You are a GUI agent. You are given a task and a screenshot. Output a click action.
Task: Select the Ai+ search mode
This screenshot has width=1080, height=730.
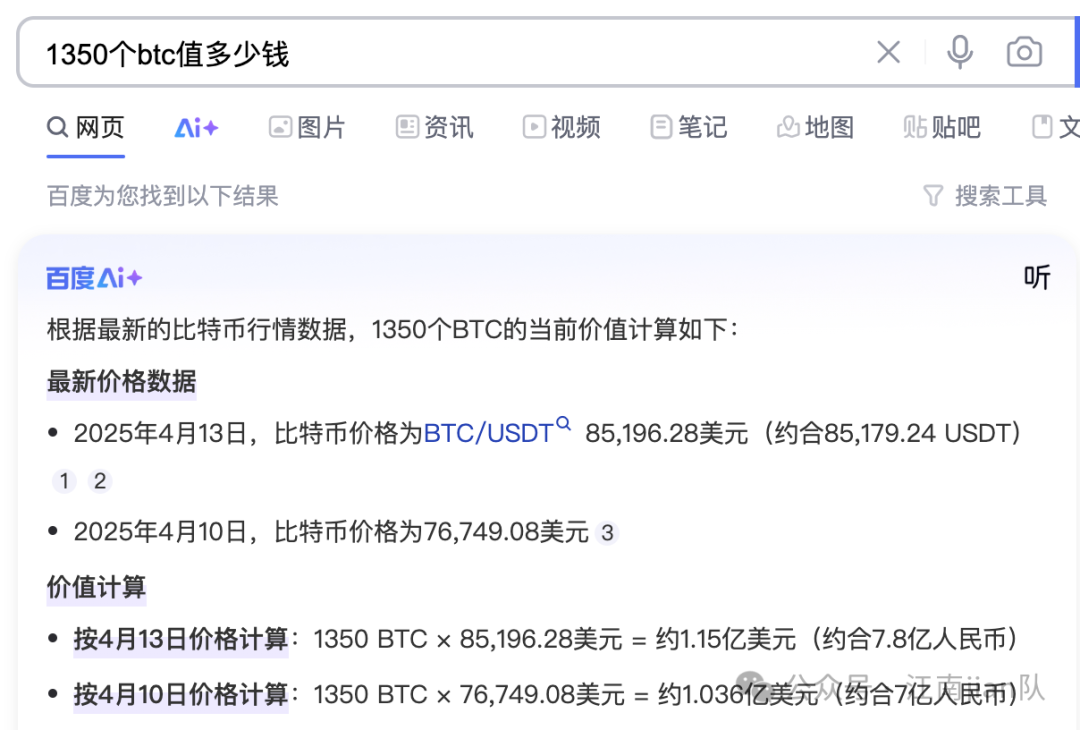click(x=195, y=127)
